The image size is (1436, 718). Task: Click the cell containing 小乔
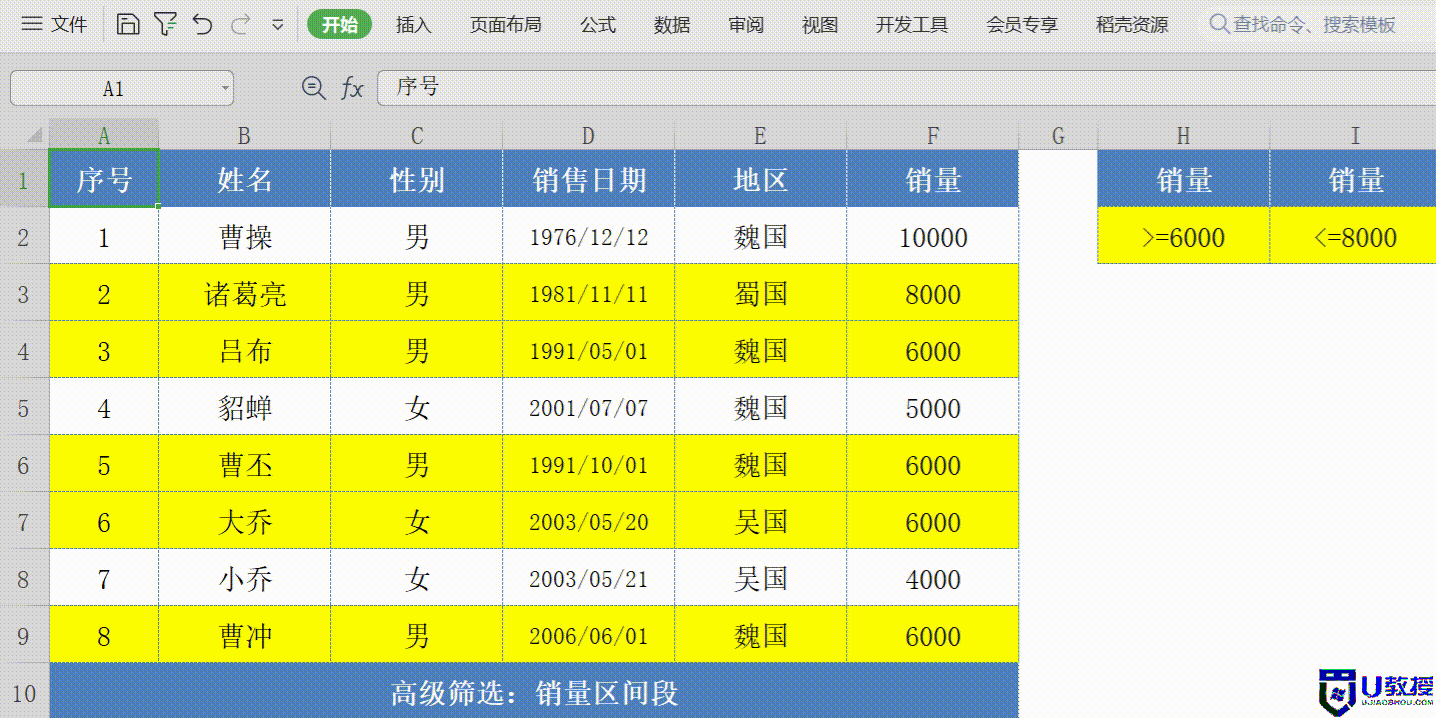point(245,579)
